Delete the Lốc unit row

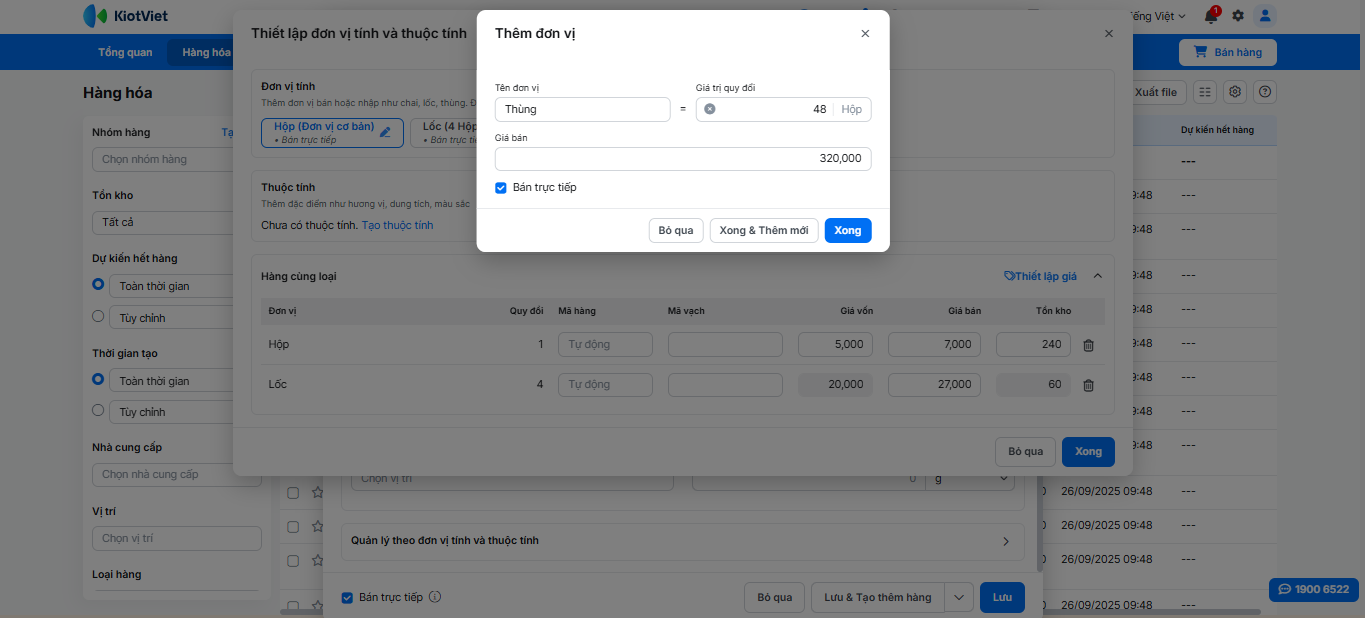pos(1088,385)
